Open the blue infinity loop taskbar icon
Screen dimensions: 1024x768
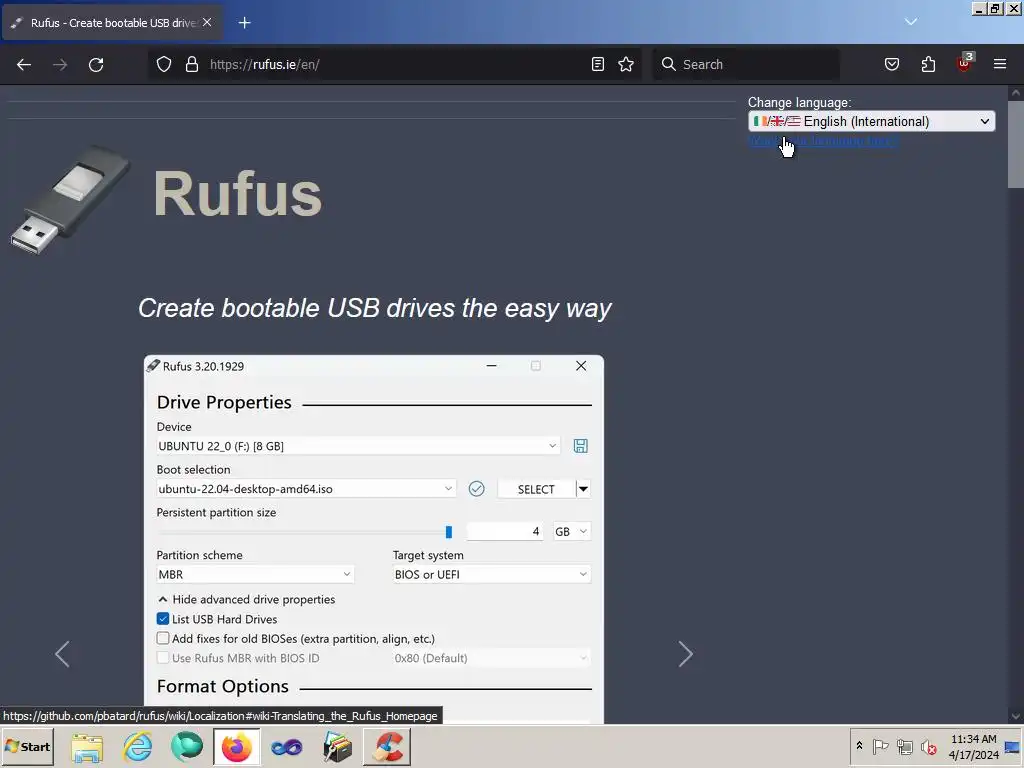pyautogui.click(x=287, y=747)
